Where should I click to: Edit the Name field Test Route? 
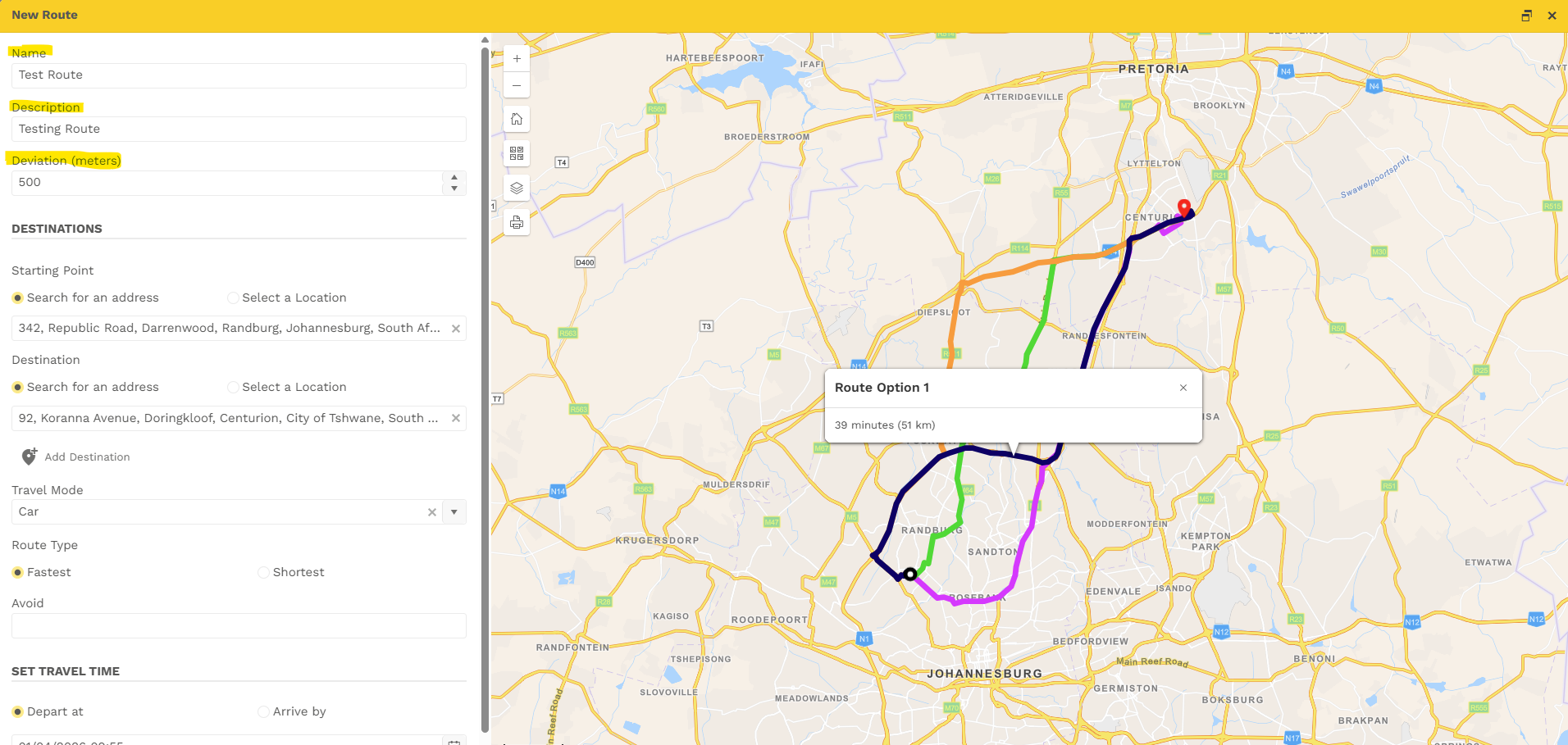(x=239, y=75)
